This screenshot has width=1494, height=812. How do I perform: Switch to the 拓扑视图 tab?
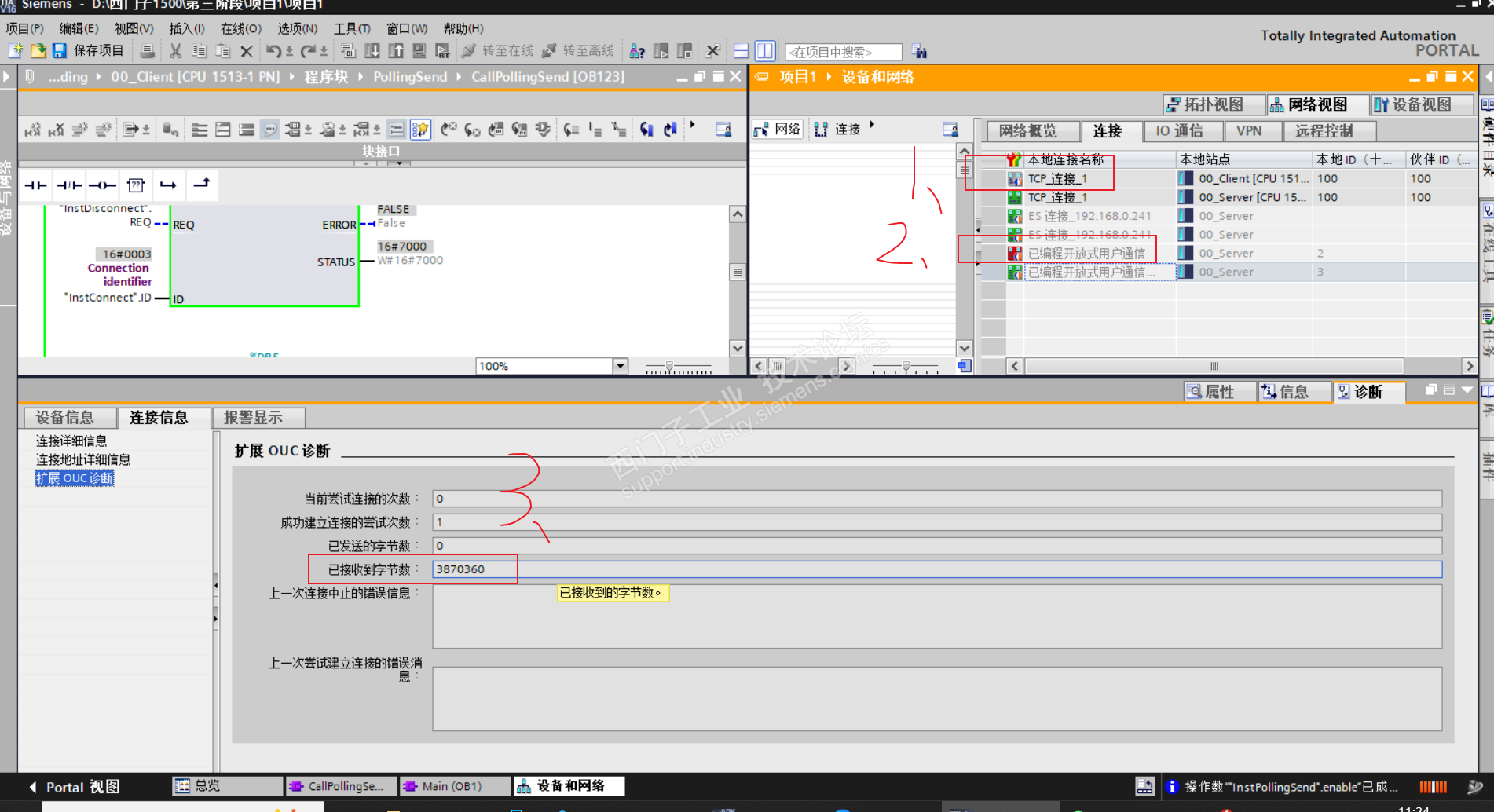(1214, 104)
